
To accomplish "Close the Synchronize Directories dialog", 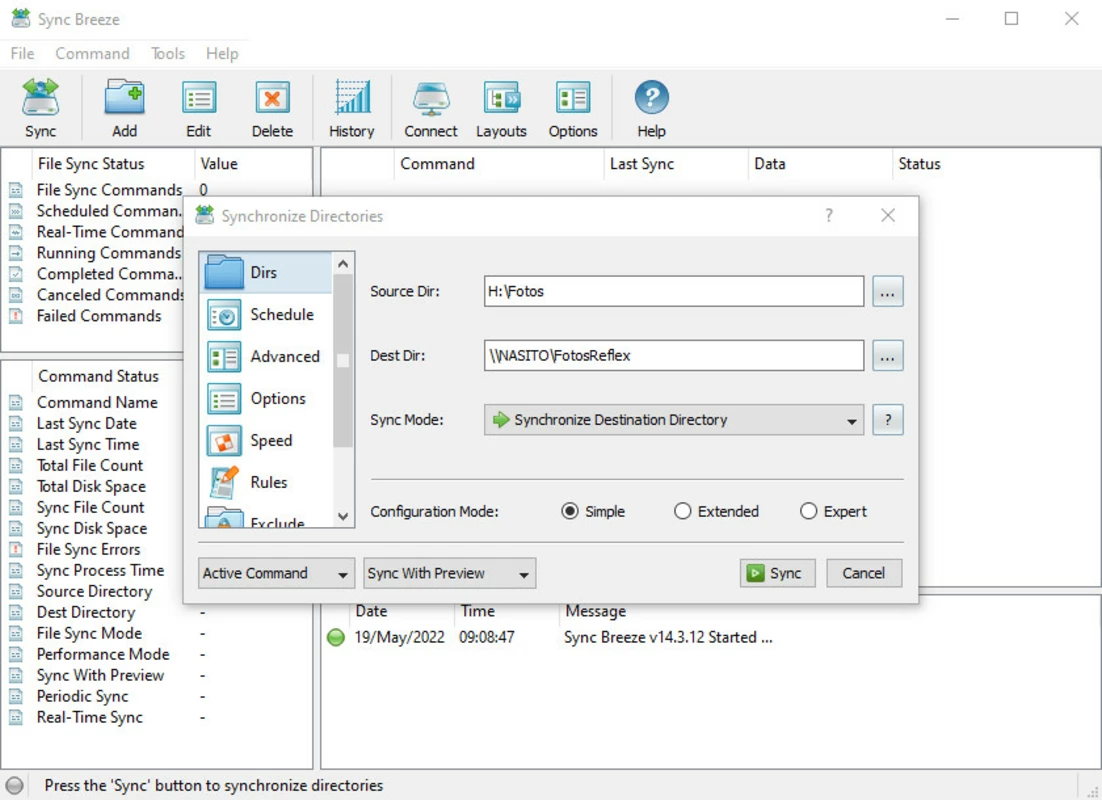I will [888, 216].
